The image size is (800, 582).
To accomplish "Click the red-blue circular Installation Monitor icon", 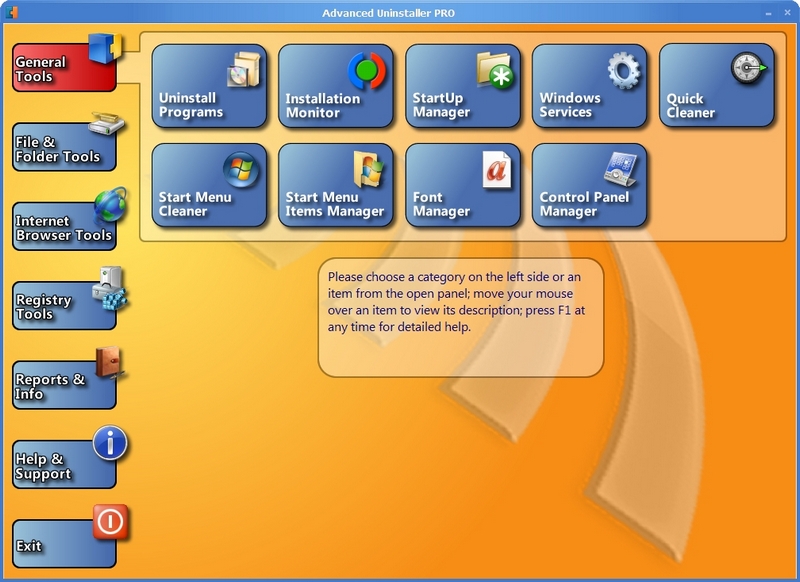I will click(367, 70).
